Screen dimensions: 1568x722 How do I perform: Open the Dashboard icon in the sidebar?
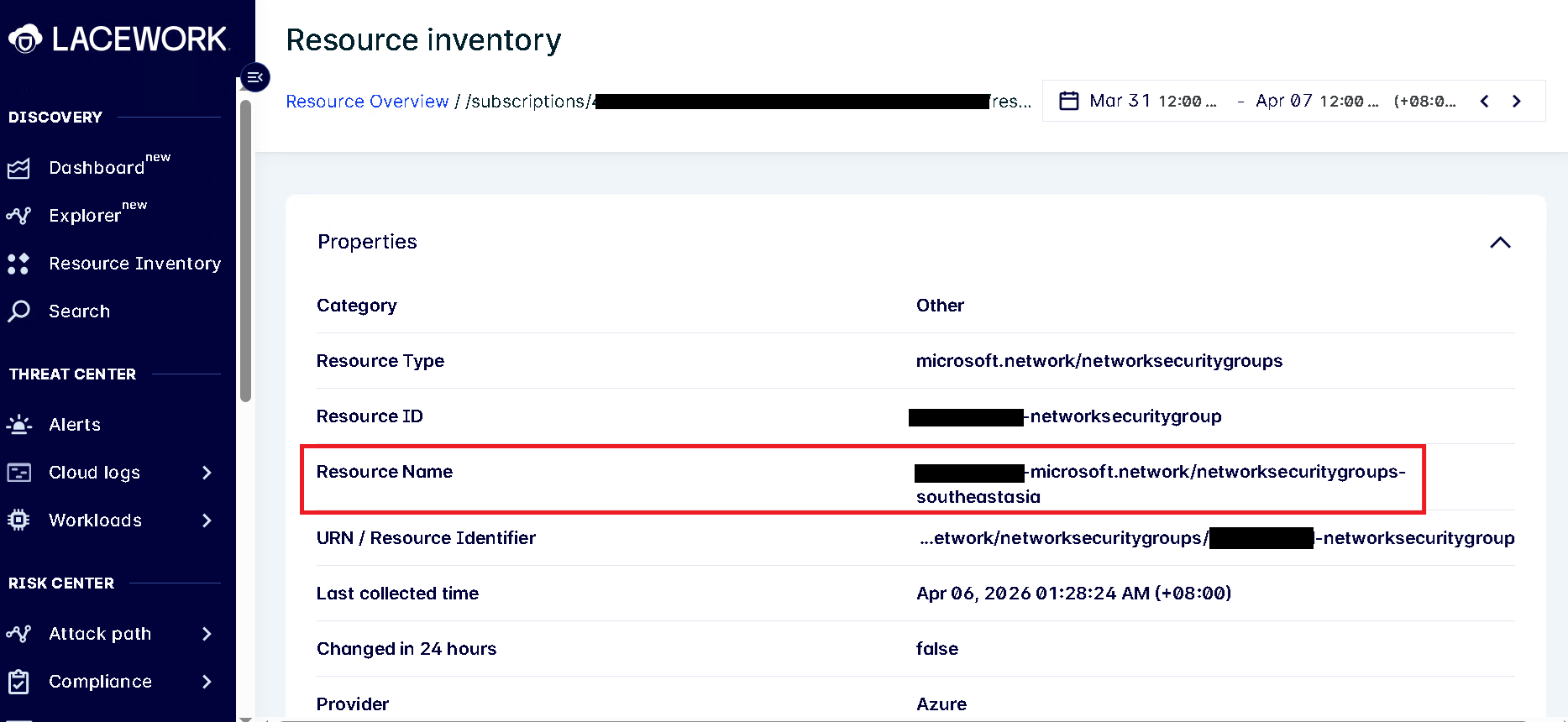coord(18,168)
